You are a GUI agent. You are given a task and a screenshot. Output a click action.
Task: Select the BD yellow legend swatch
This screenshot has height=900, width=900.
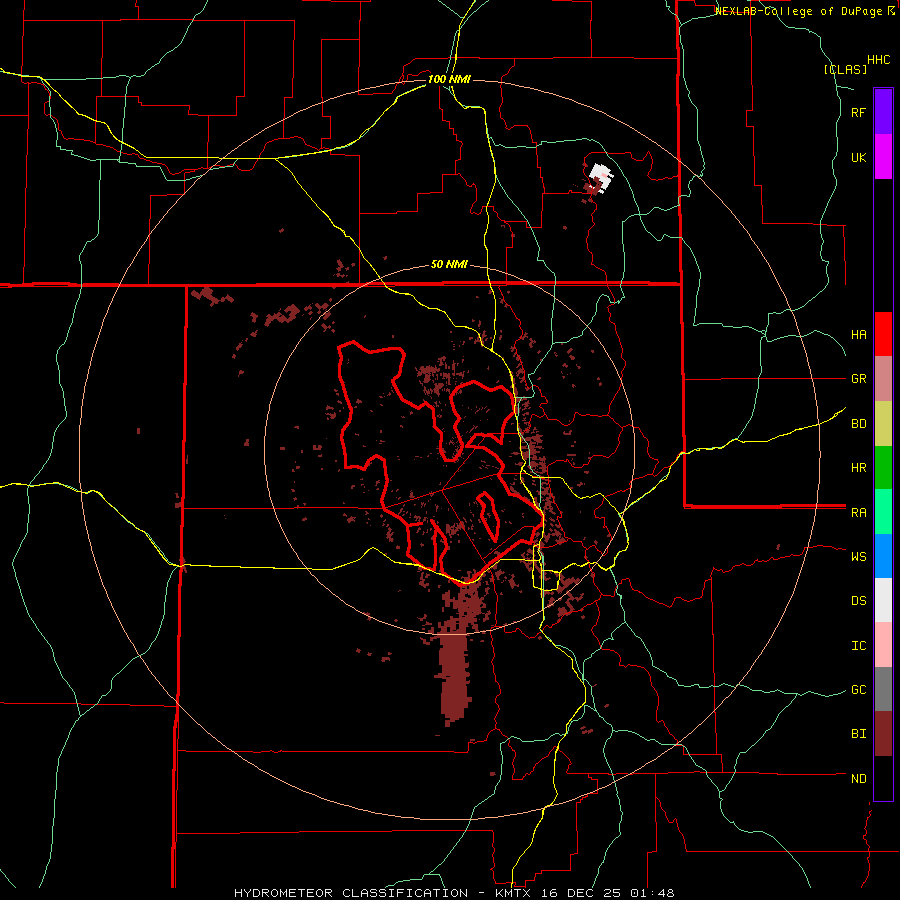click(883, 424)
